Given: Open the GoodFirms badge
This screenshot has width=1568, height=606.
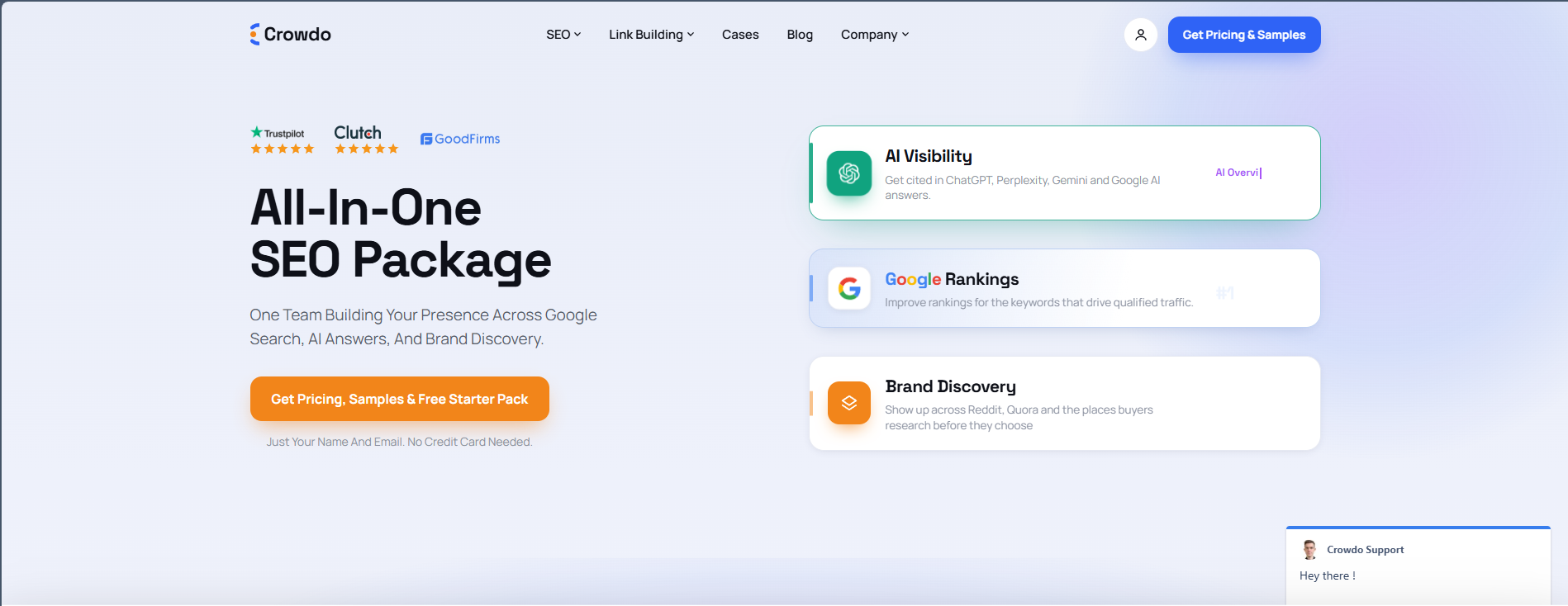Looking at the screenshot, I should (x=460, y=139).
